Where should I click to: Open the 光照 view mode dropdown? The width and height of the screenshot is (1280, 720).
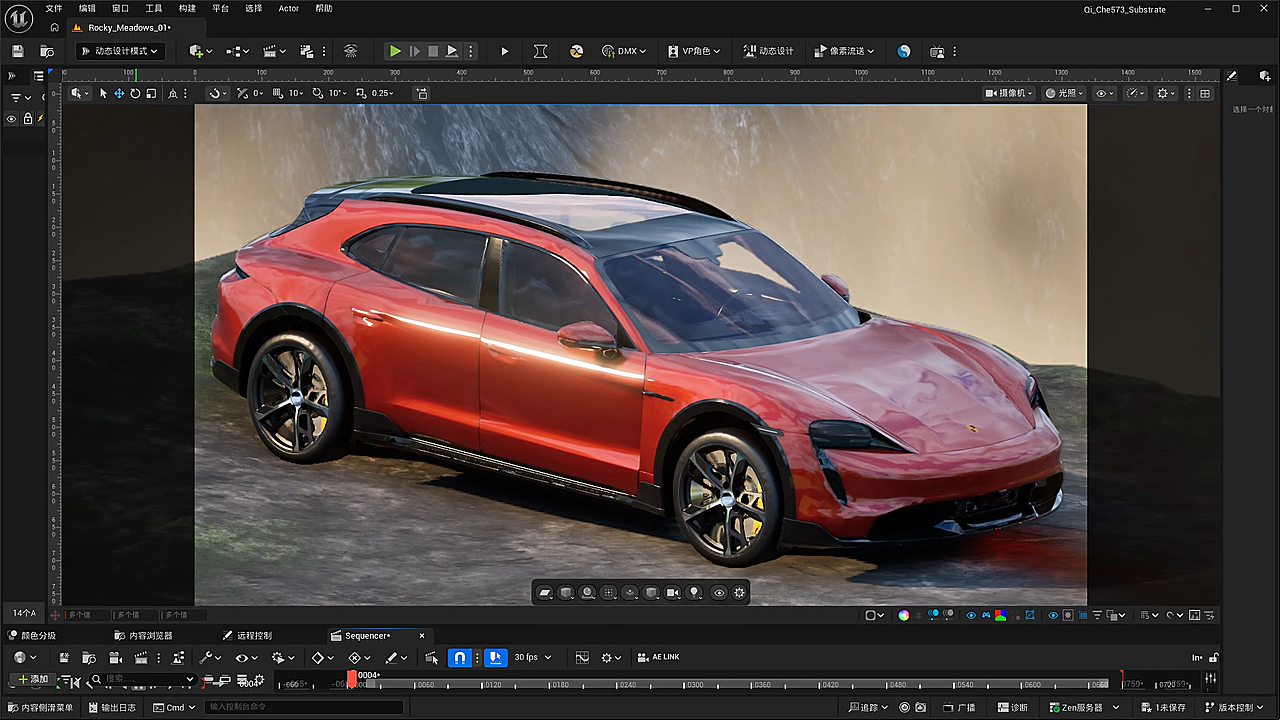coord(1064,93)
